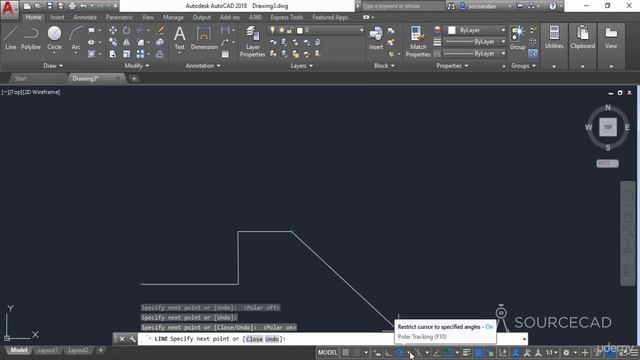Viewport: 640px width, 360px height.
Task: Click the command line input field
Action: (x=331, y=339)
